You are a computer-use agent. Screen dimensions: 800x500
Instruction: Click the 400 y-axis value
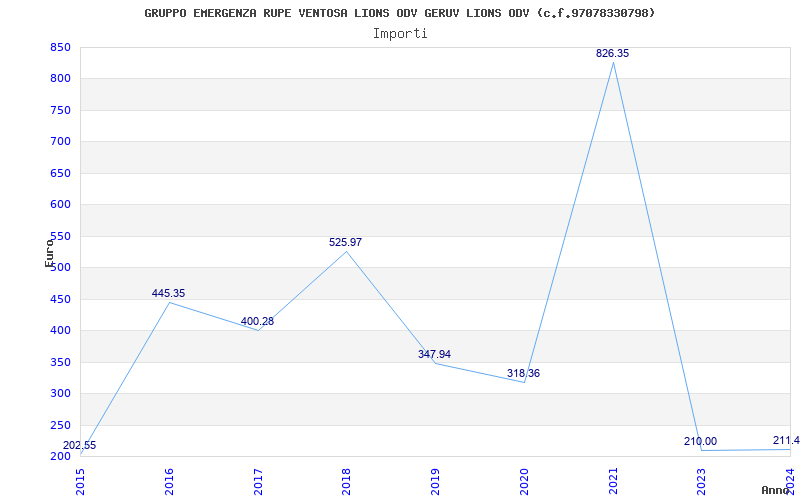click(x=60, y=331)
